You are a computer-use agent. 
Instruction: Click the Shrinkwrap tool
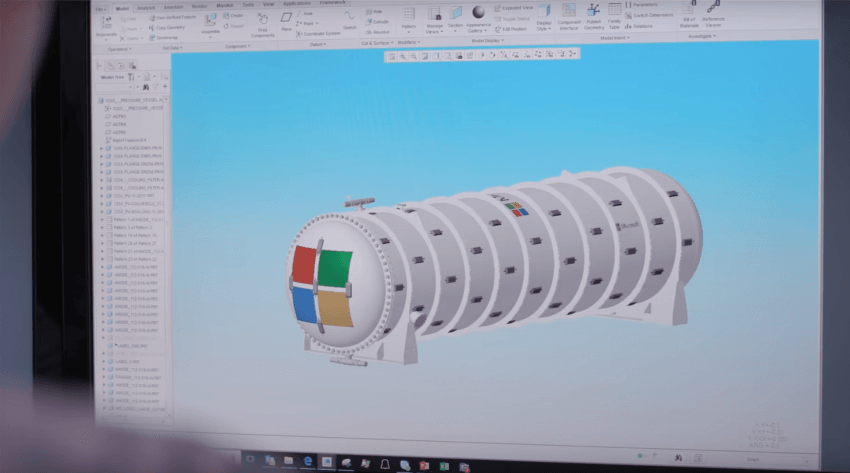pyautogui.click(x=163, y=37)
